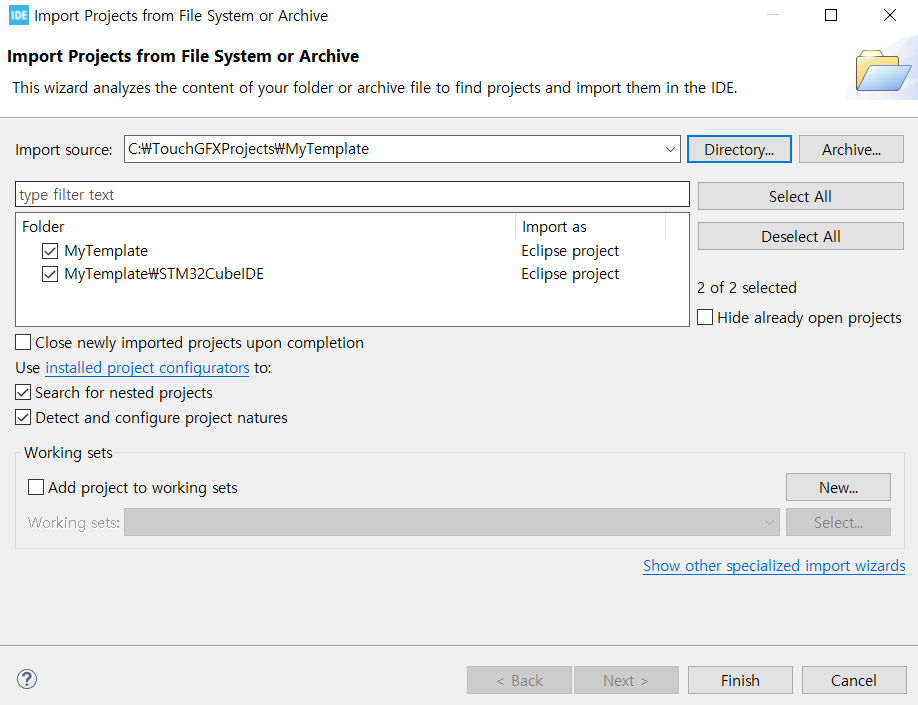Click the Folder column header
Image resolution: width=918 pixels, height=705 pixels.
266,227
